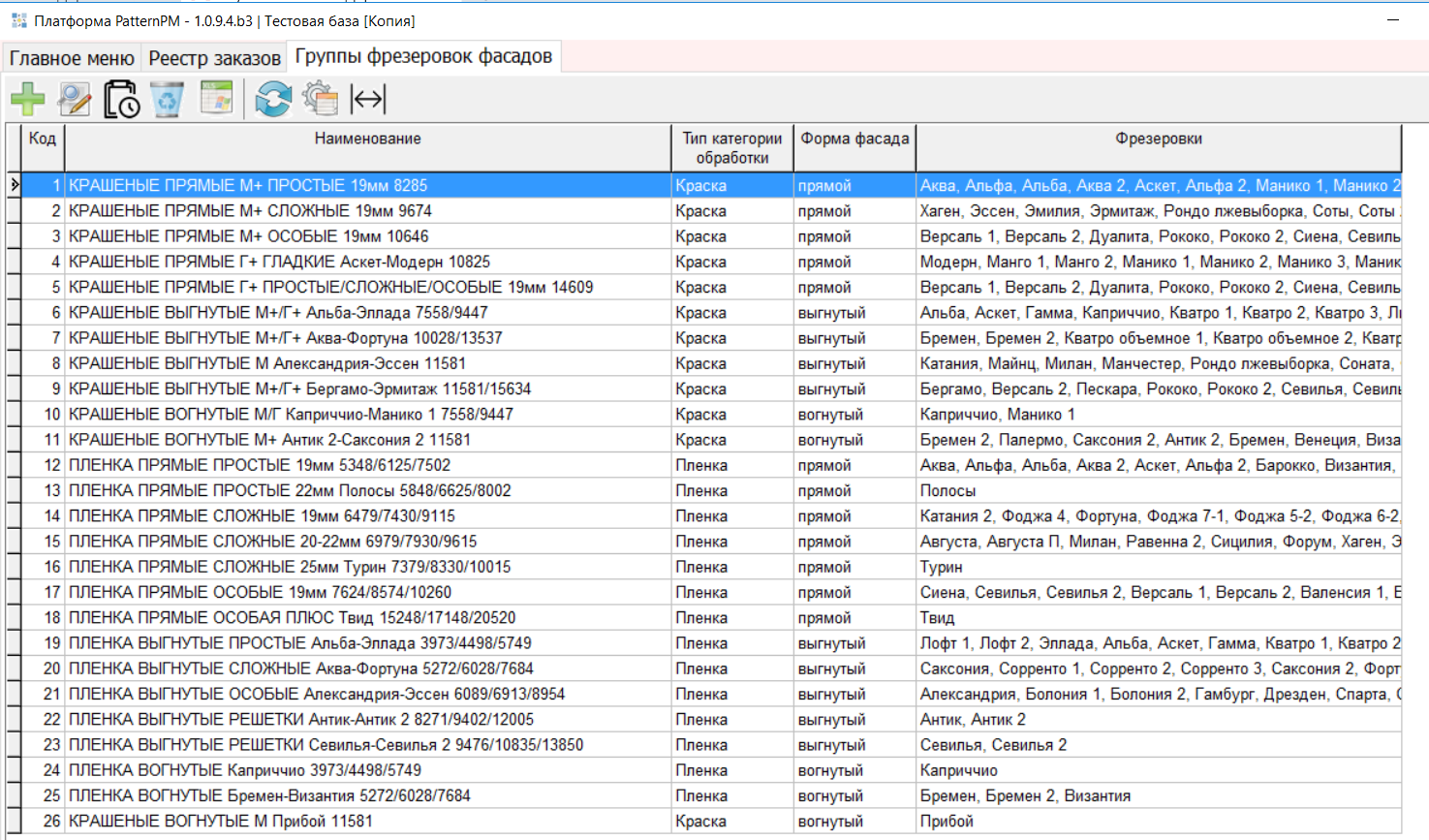Delete record using the recycle bin icon

[168, 99]
